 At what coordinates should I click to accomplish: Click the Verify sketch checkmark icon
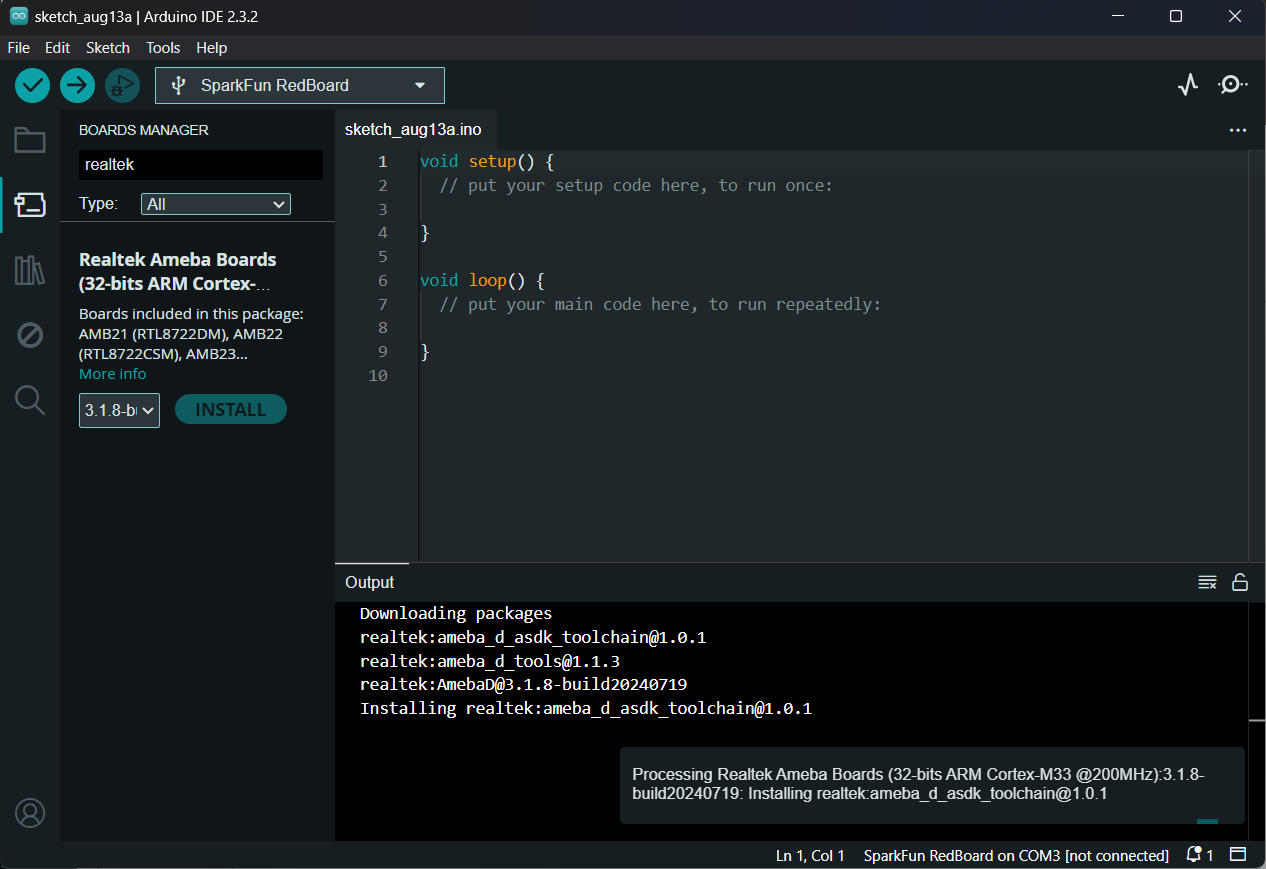32,86
